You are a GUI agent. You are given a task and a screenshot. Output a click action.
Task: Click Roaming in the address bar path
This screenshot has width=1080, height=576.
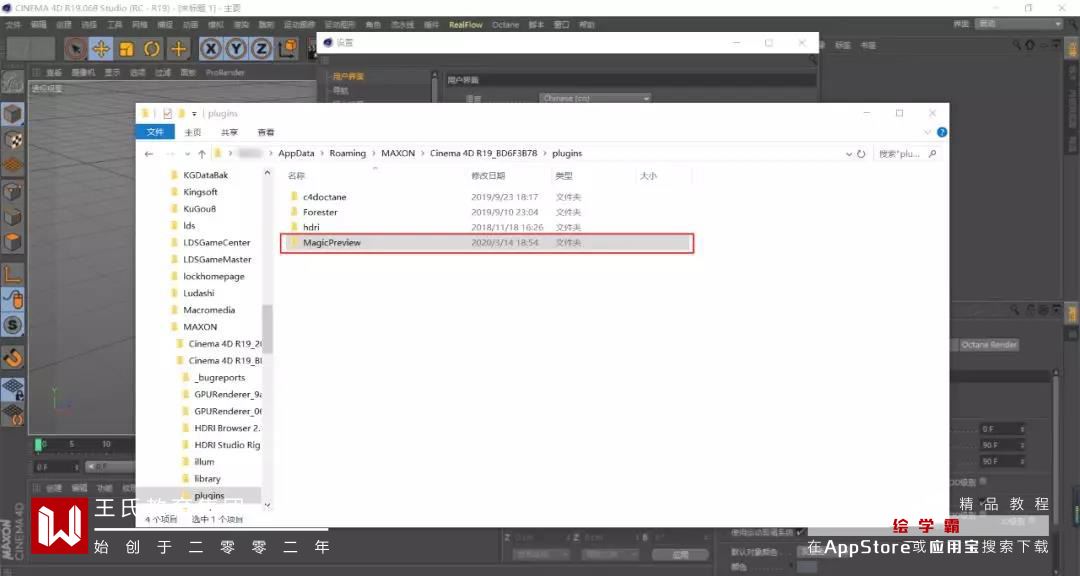pyautogui.click(x=347, y=153)
